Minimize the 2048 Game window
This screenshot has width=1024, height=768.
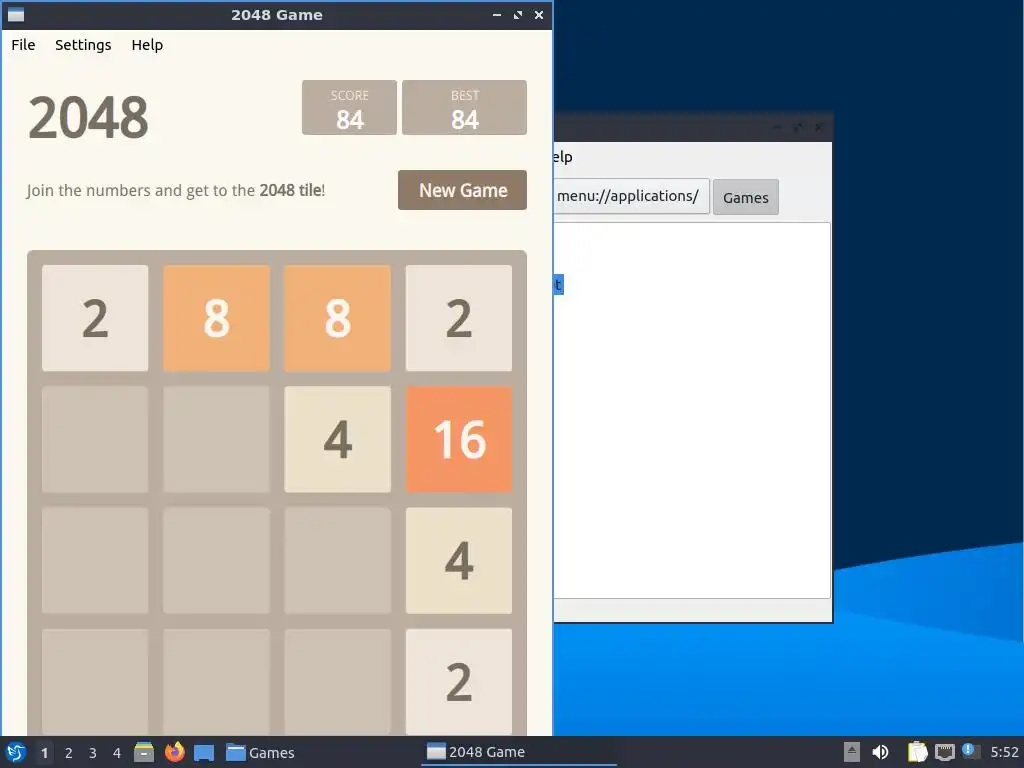click(497, 15)
